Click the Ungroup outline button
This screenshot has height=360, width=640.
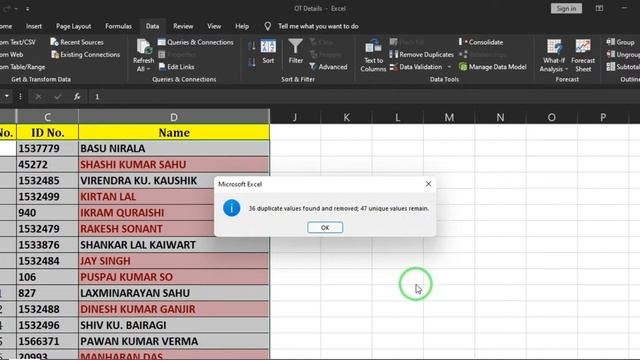click(623, 54)
